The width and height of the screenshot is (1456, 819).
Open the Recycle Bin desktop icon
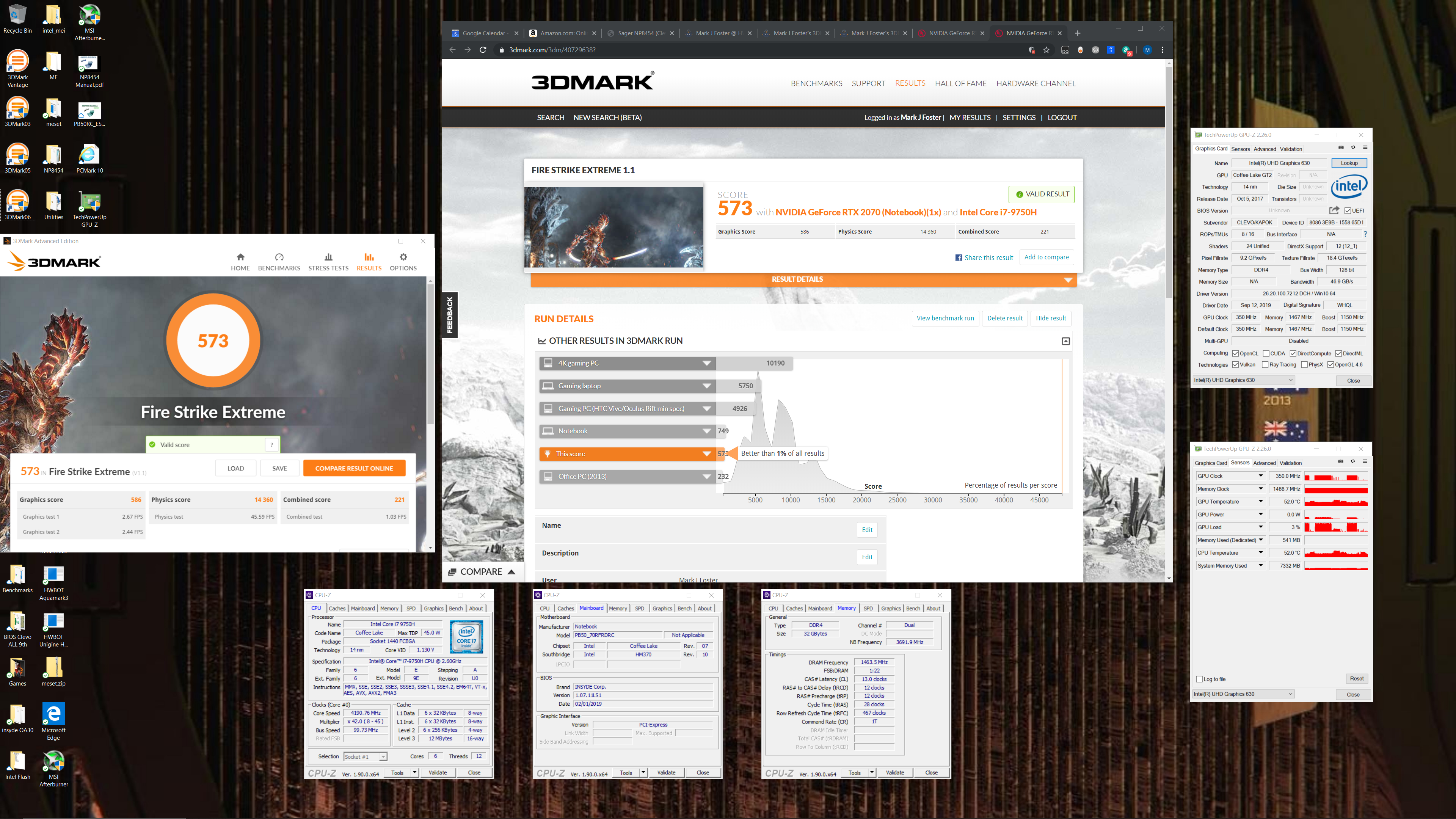(x=17, y=19)
